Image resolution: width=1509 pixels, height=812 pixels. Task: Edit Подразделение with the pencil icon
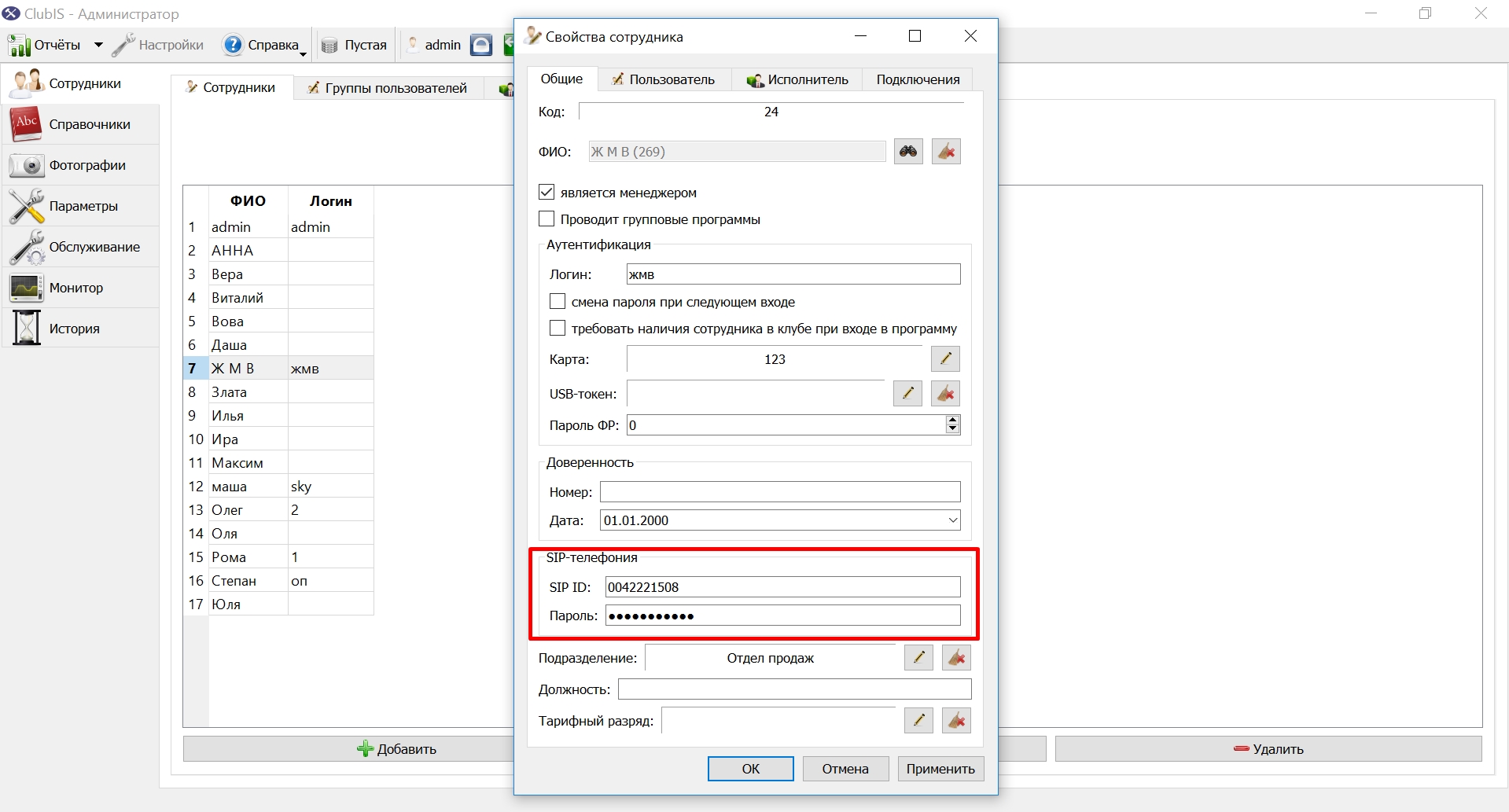coord(918,657)
